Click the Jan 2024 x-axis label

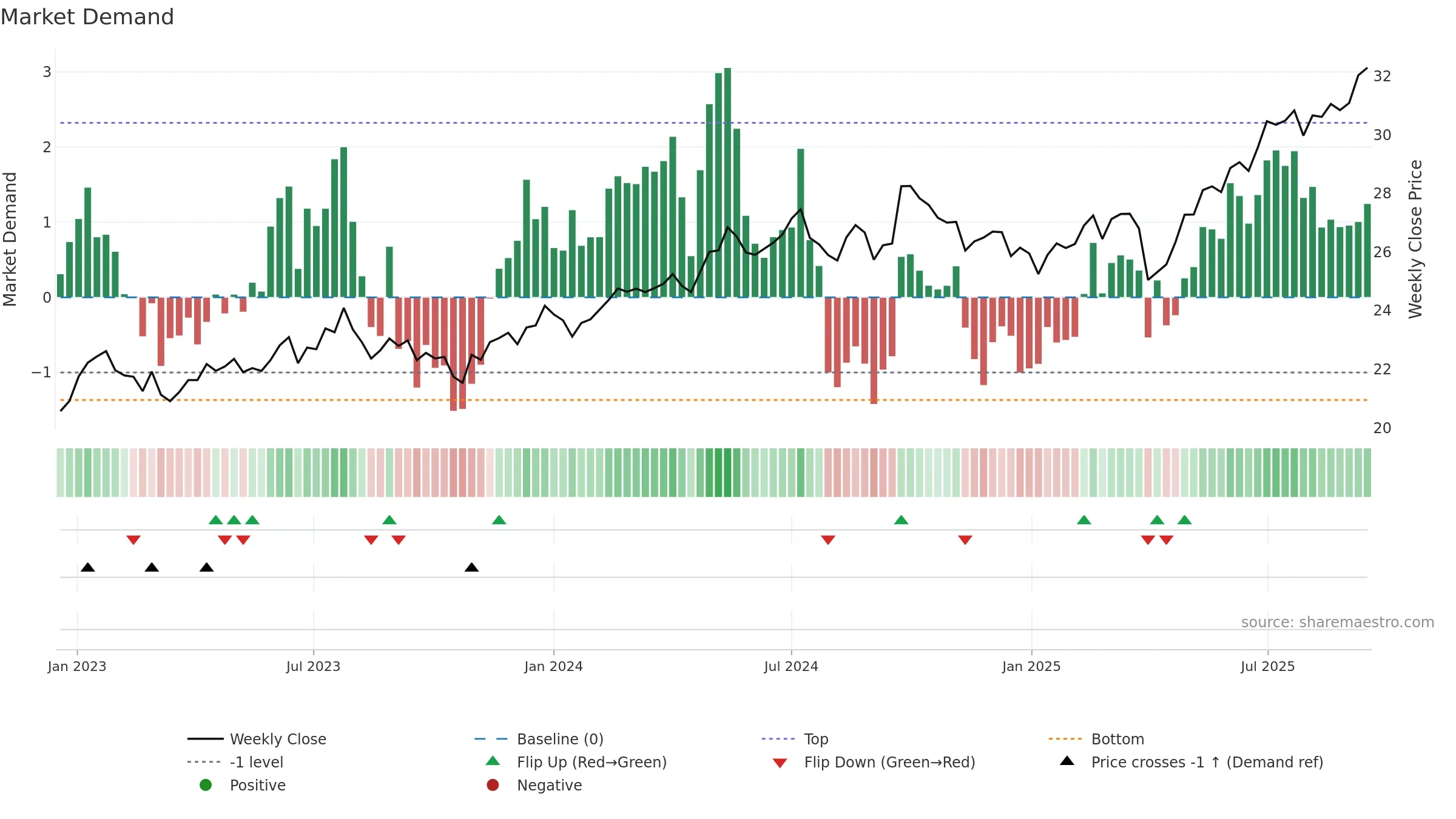click(553, 666)
